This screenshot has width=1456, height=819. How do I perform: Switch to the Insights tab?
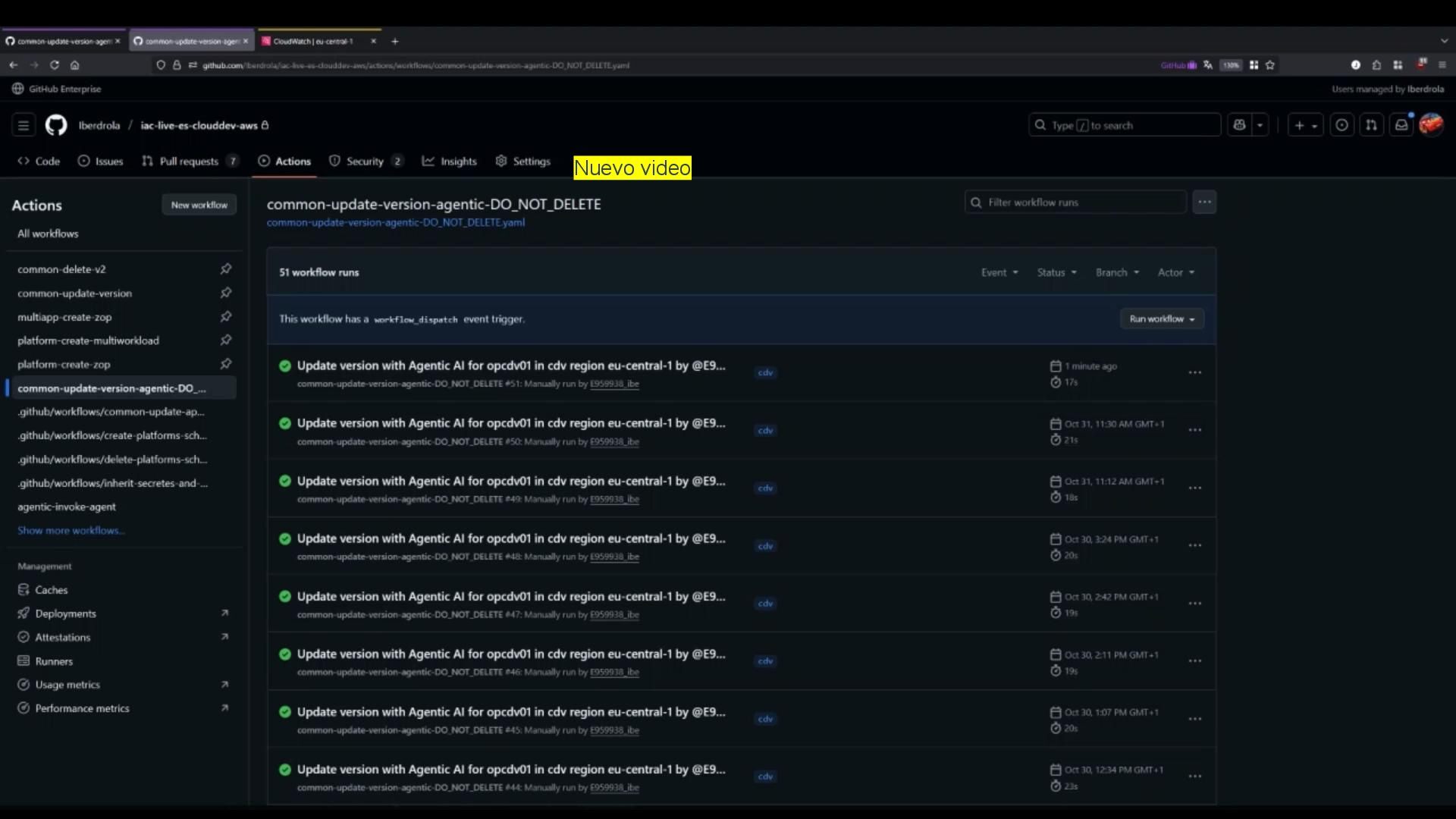click(450, 162)
